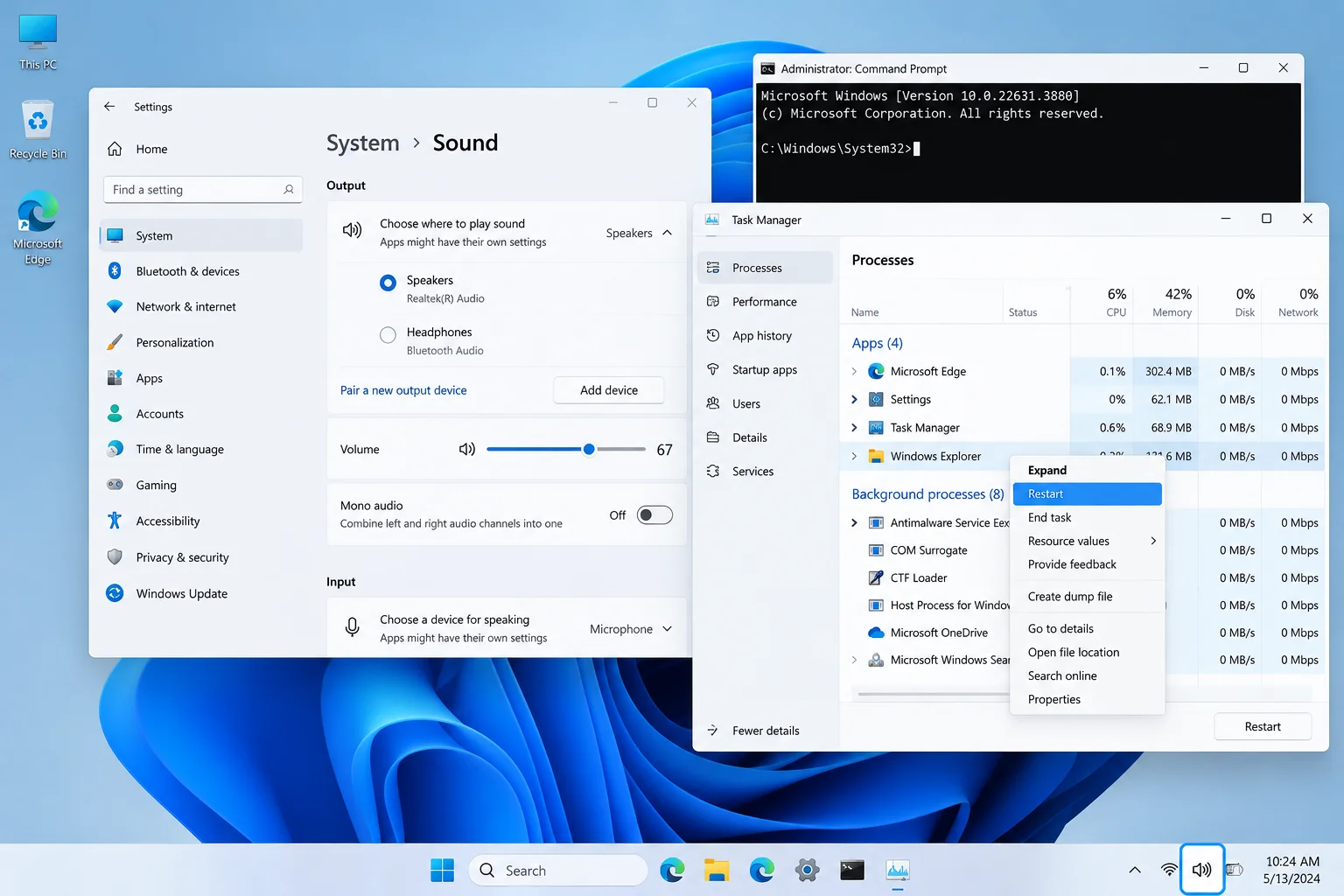Click Fewer details in Task Manager

[x=754, y=731]
